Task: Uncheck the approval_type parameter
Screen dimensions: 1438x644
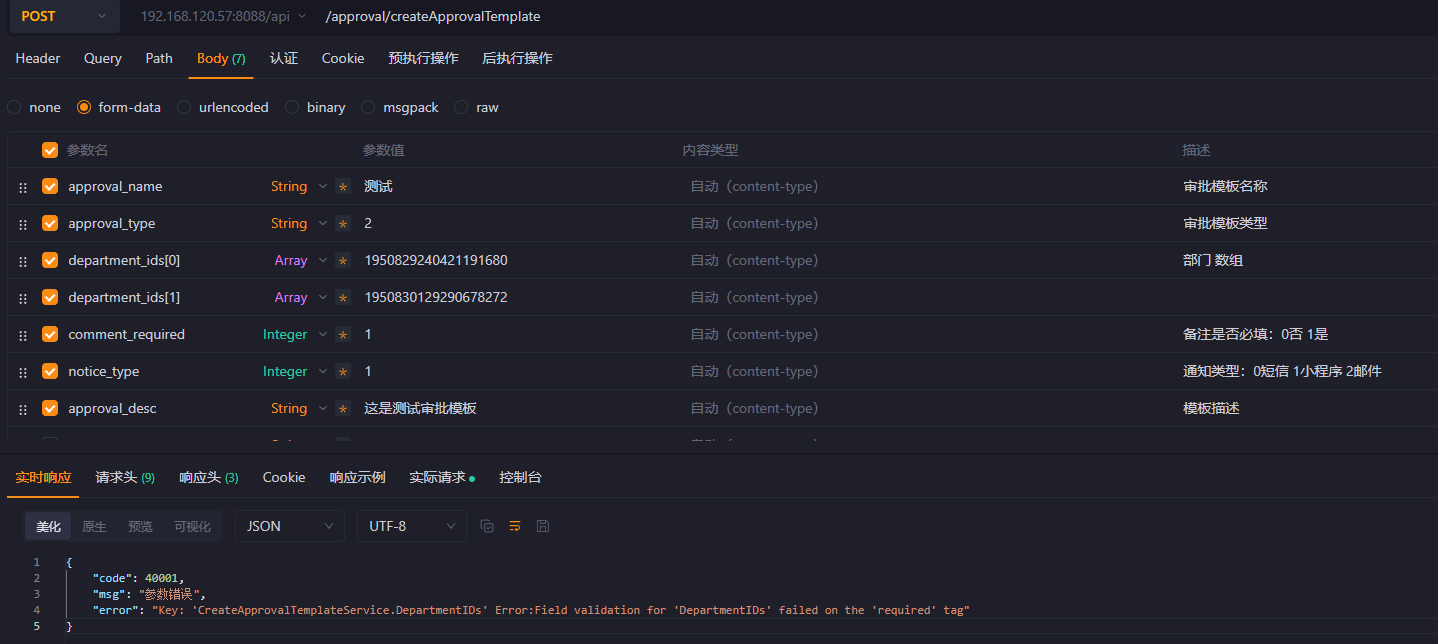Action: (50, 223)
